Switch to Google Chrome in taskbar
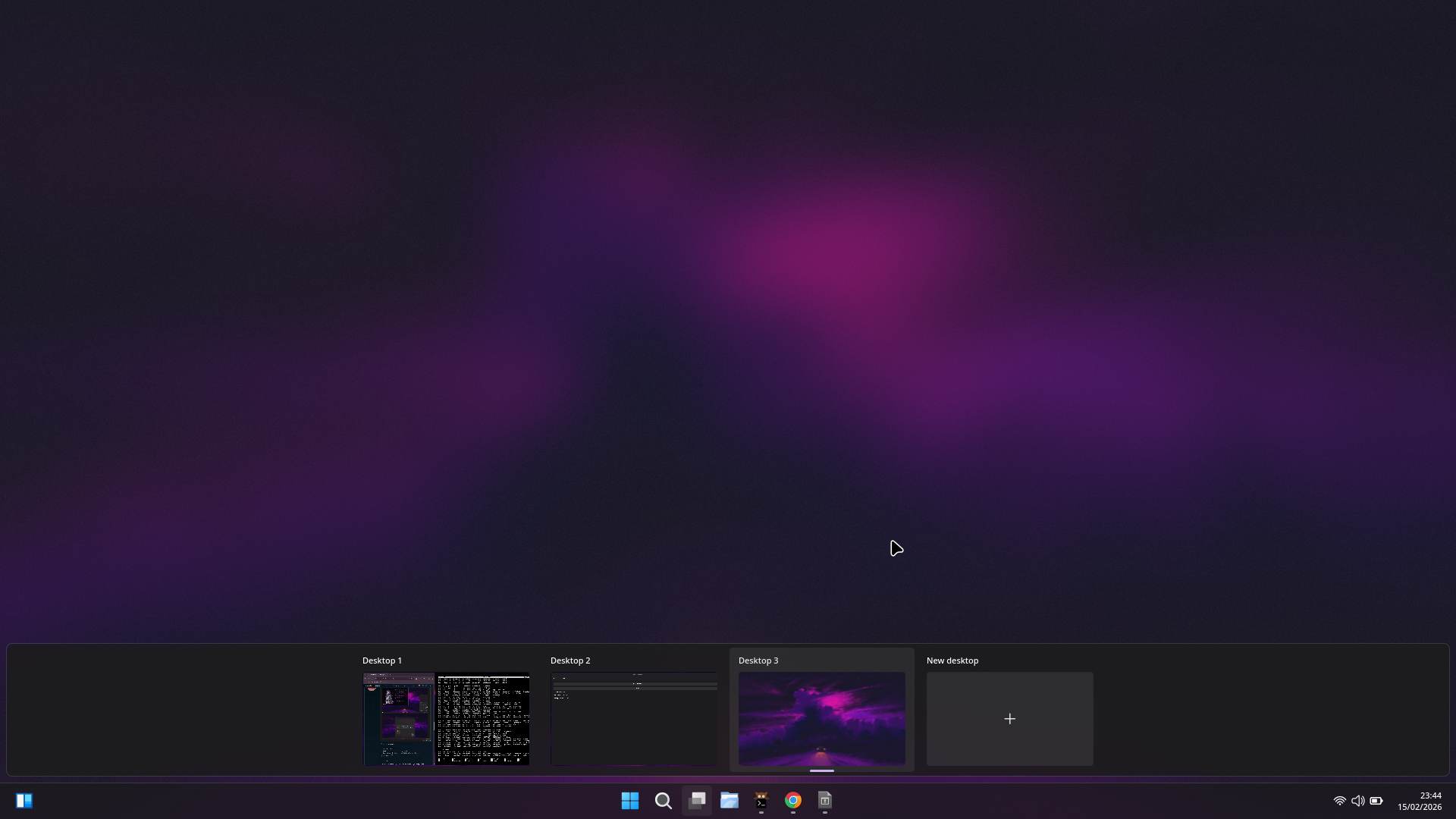This screenshot has width=1456, height=819. click(793, 801)
